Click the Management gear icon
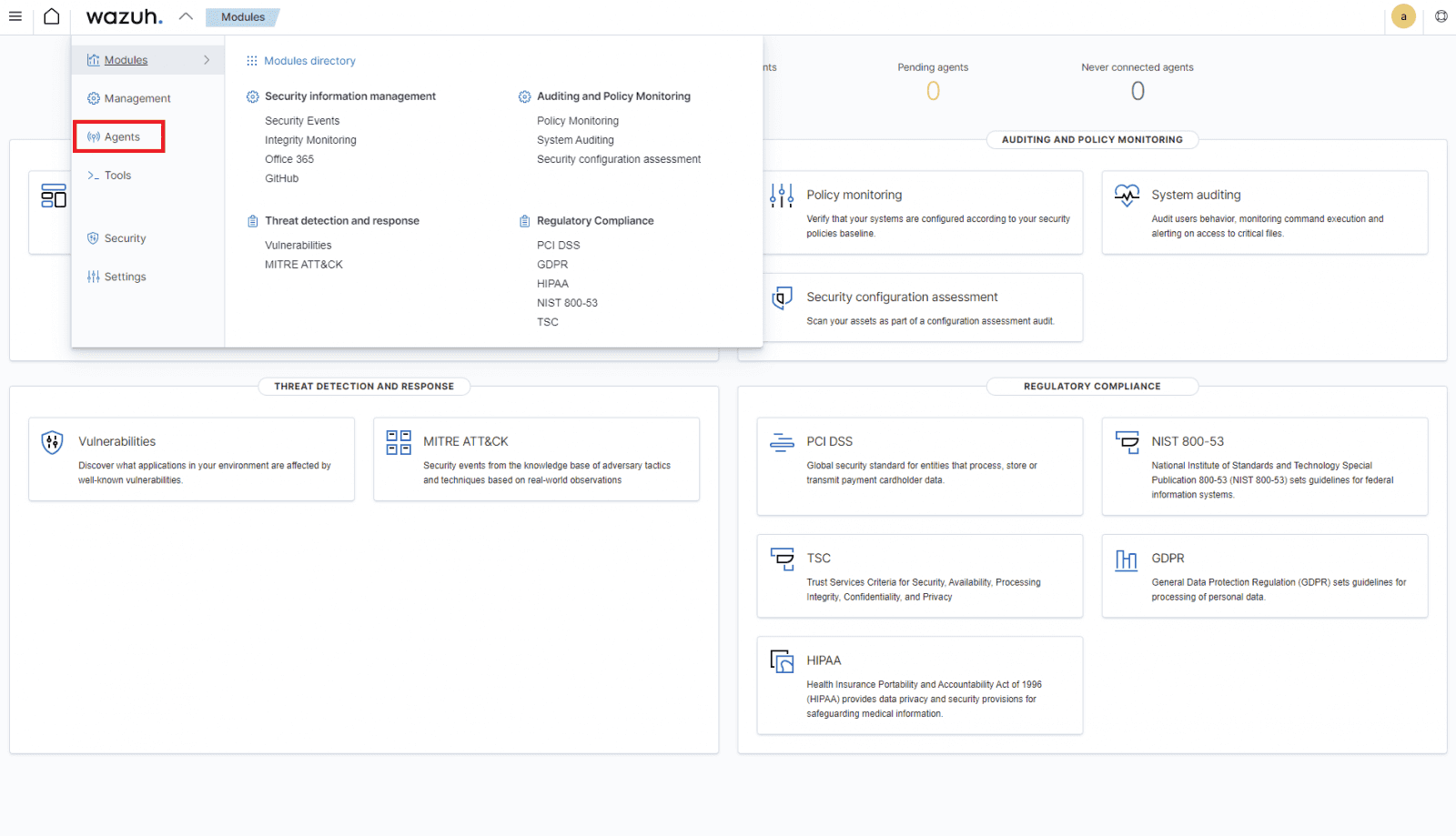1456x836 pixels. 93,98
